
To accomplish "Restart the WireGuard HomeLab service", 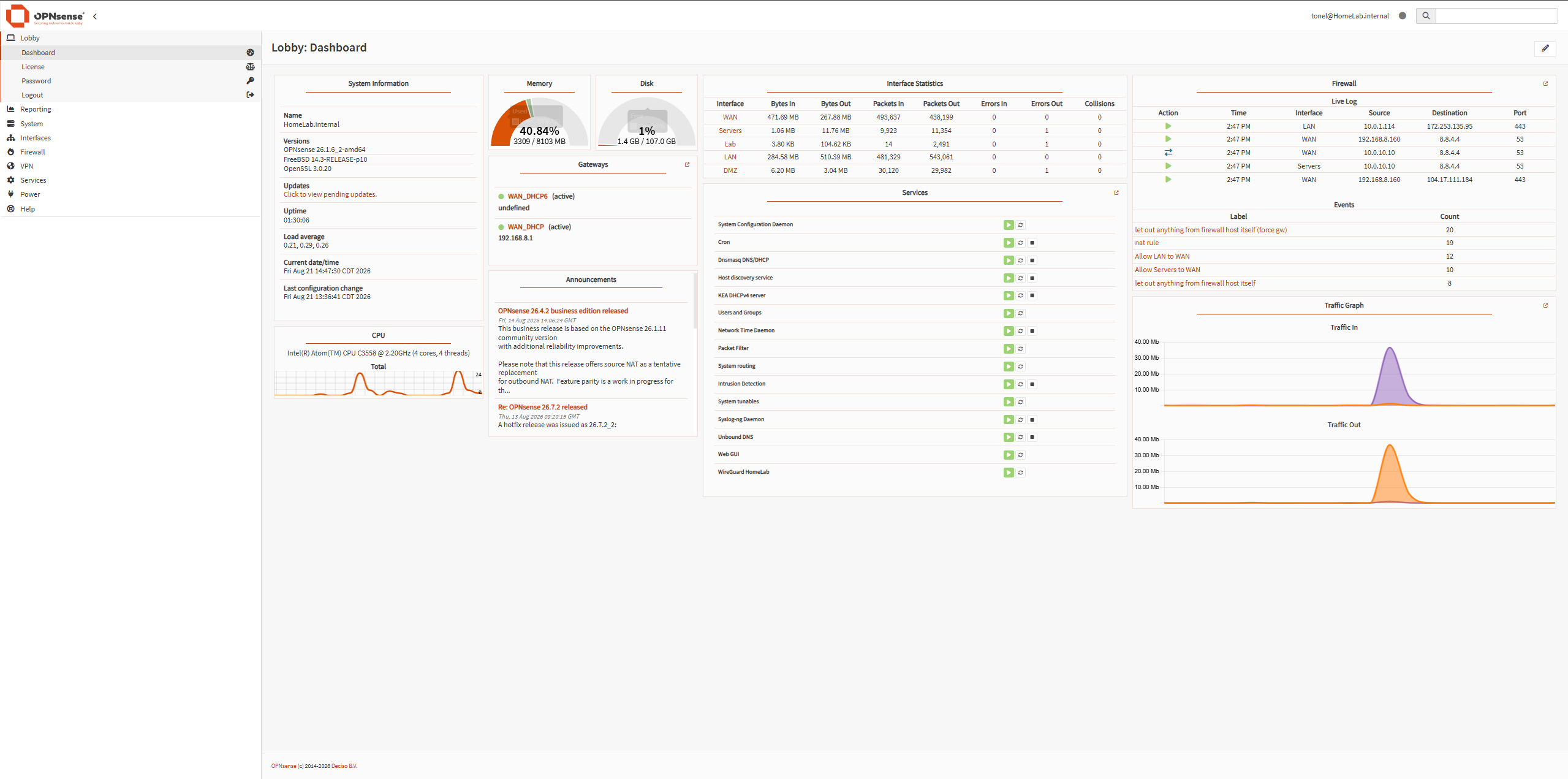I will click(1020, 473).
